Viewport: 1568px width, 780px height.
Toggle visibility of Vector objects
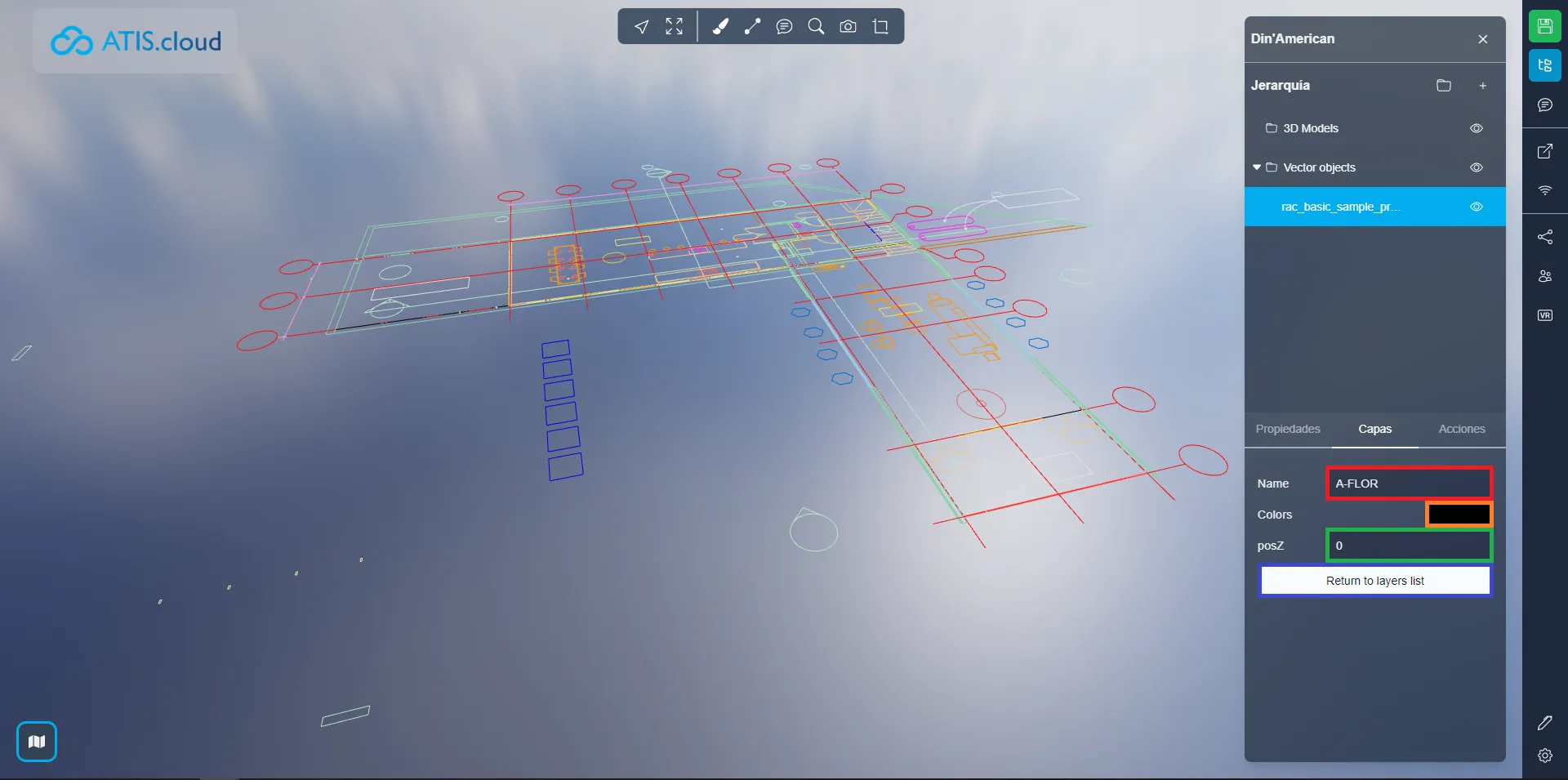click(x=1476, y=167)
